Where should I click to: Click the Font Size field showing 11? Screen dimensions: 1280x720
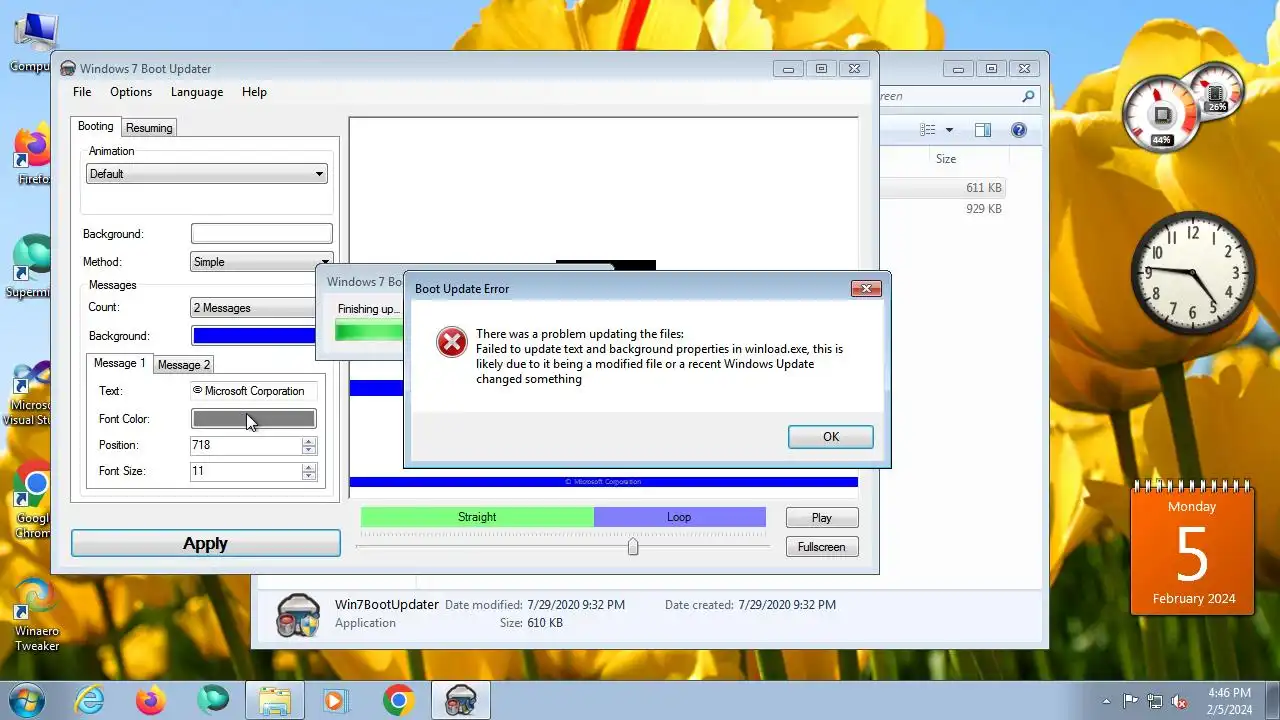tap(246, 471)
